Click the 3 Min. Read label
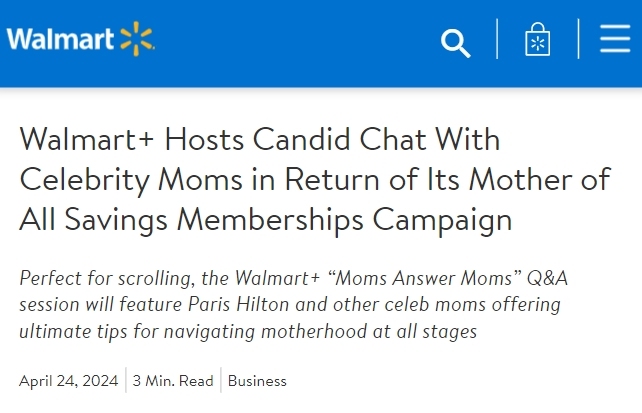The height and width of the screenshot is (413, 642). 173,381
